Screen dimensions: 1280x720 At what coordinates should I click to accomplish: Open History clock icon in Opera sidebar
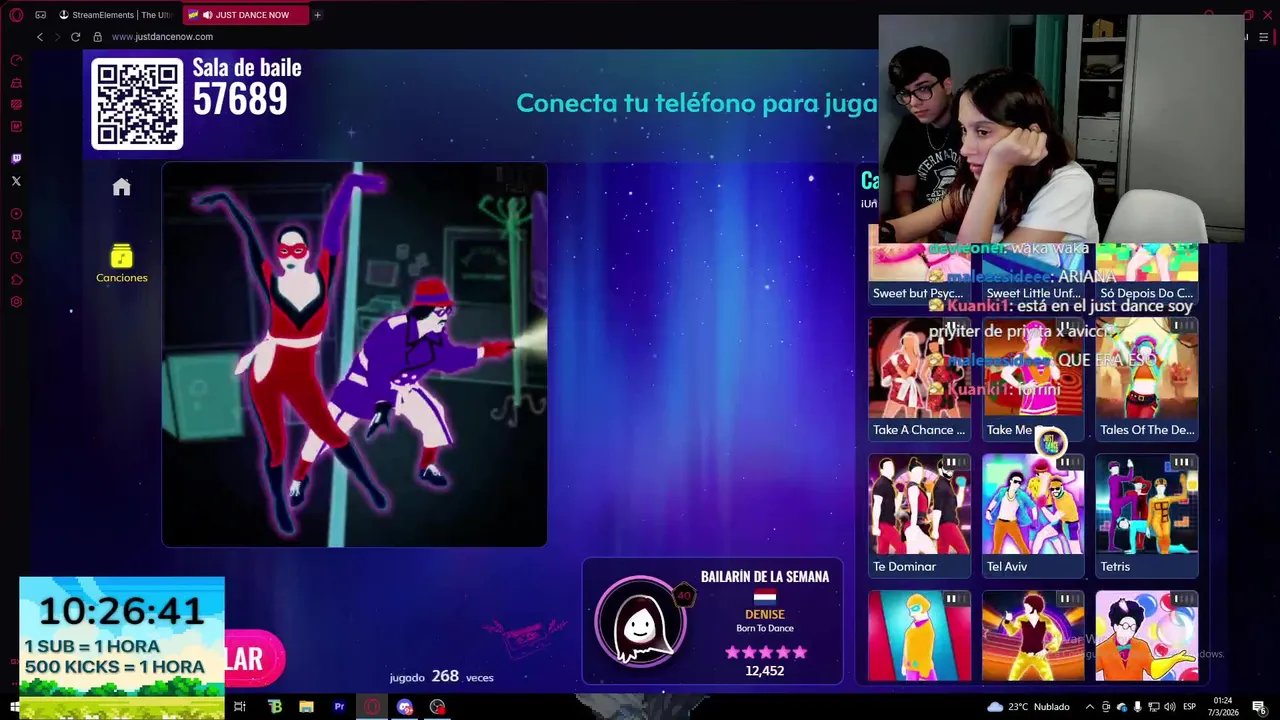(x=16, y=257)
